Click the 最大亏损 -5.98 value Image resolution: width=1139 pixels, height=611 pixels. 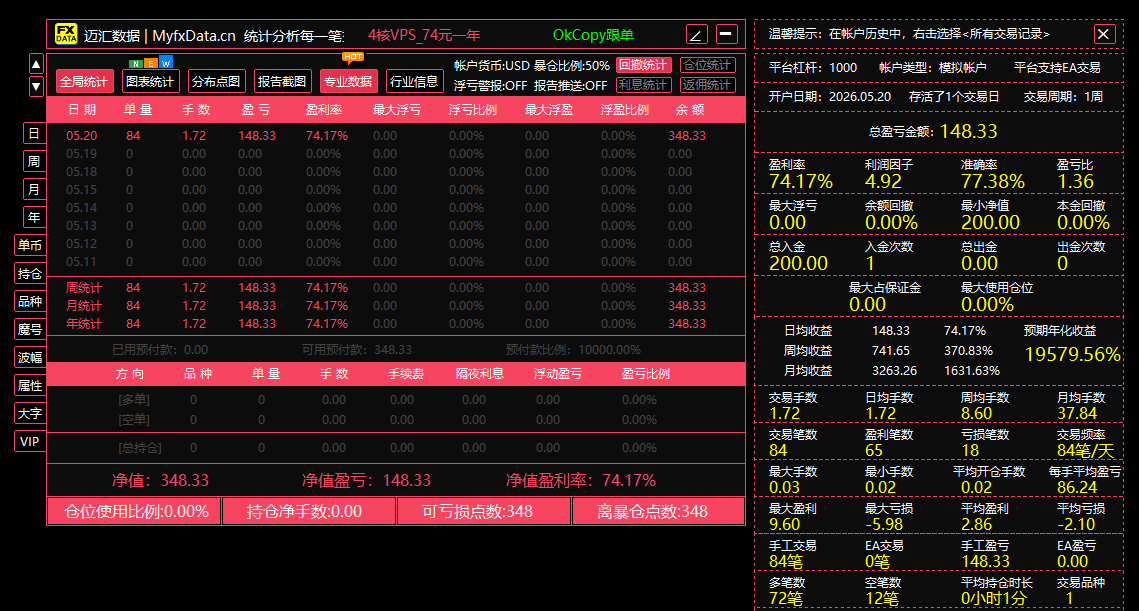coord(884,525)
